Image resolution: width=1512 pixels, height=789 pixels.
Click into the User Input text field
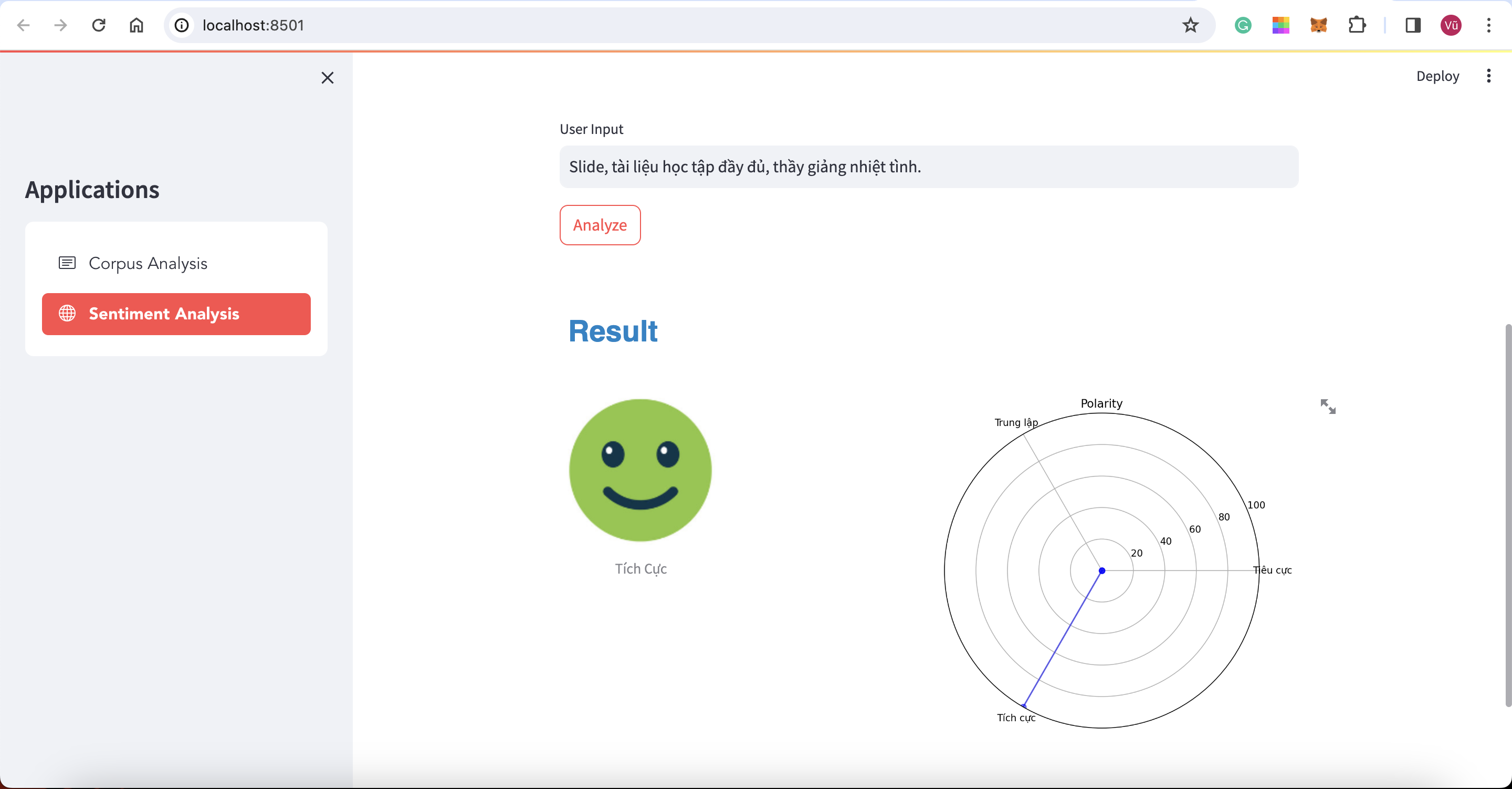pos(928,167)
